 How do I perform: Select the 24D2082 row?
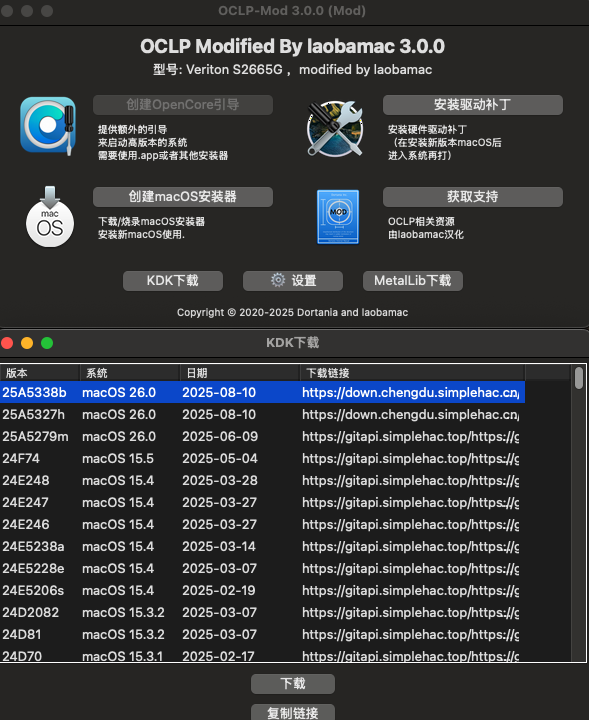[262, 613]
